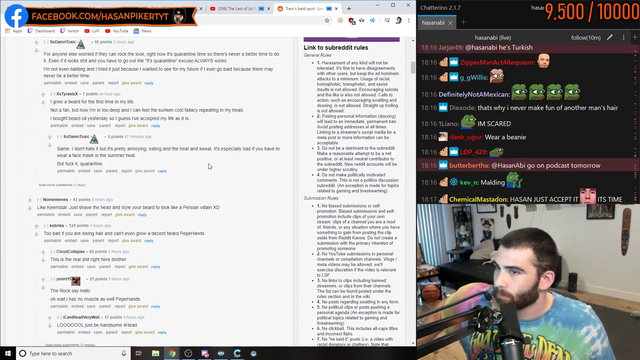Viewport: 640px width, 360px height.
Task: Click the Chrome taskbar icon
Action: pyautogui.click(x=172, y=353)
